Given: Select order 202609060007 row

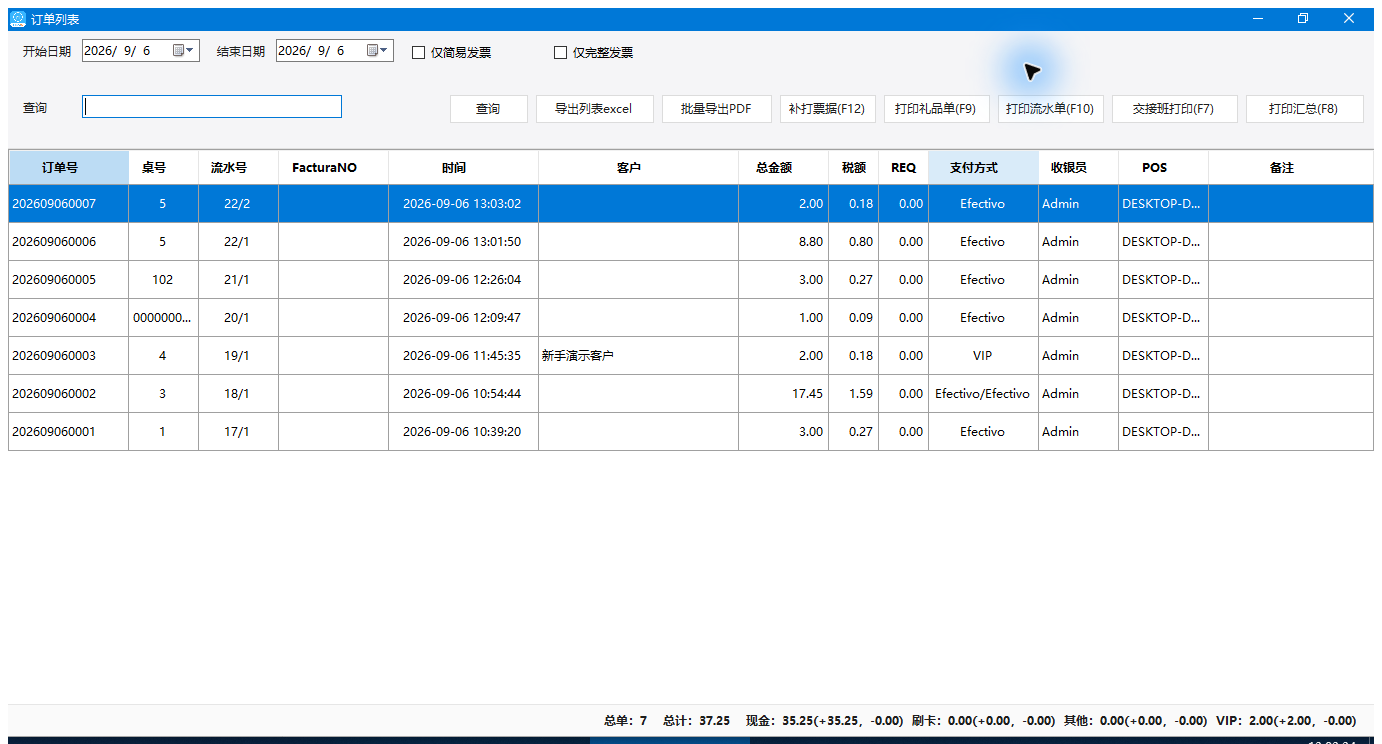Looking at the screenshot, I should click(691, 204).
